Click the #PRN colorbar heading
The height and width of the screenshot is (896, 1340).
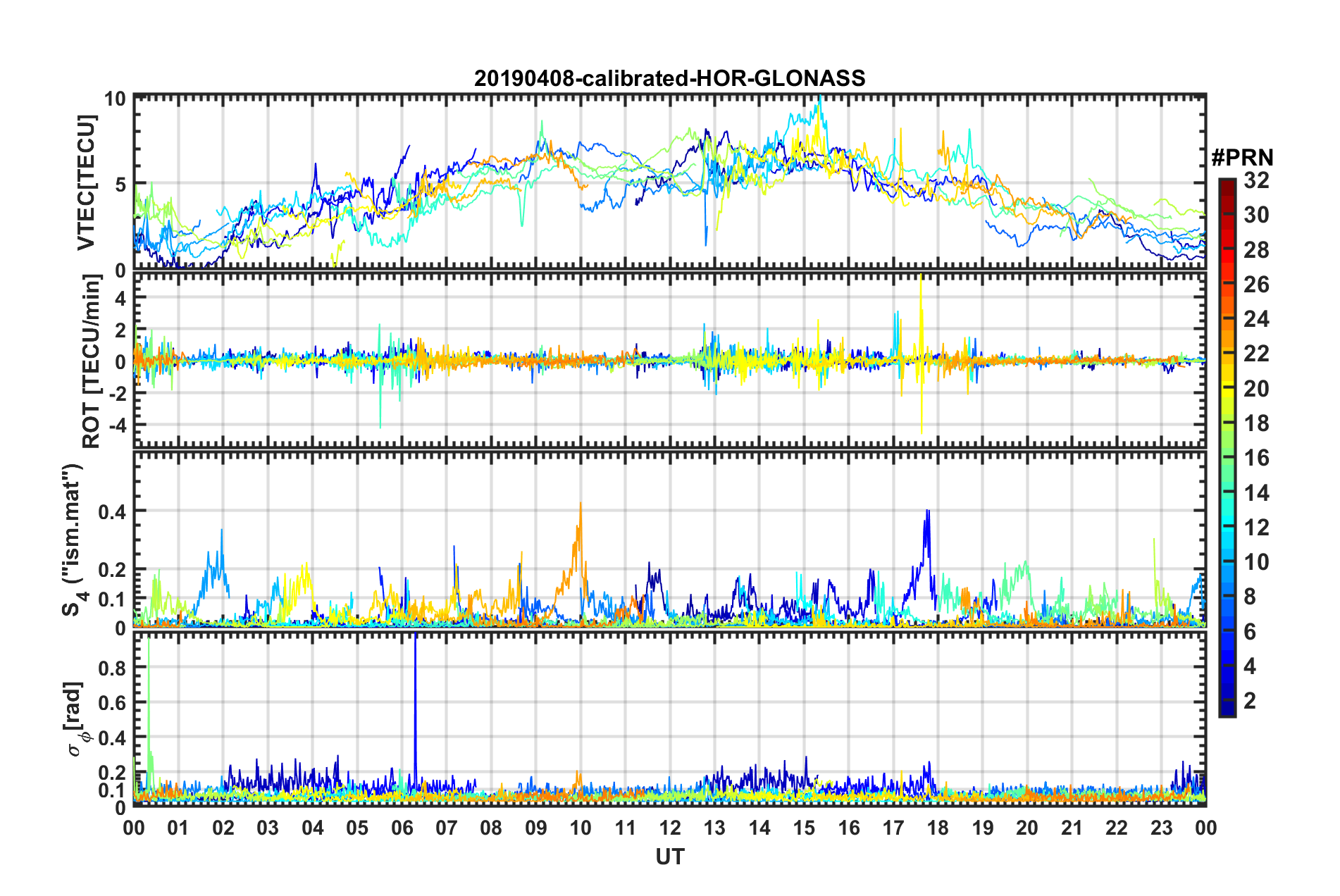coord(1242,158)
